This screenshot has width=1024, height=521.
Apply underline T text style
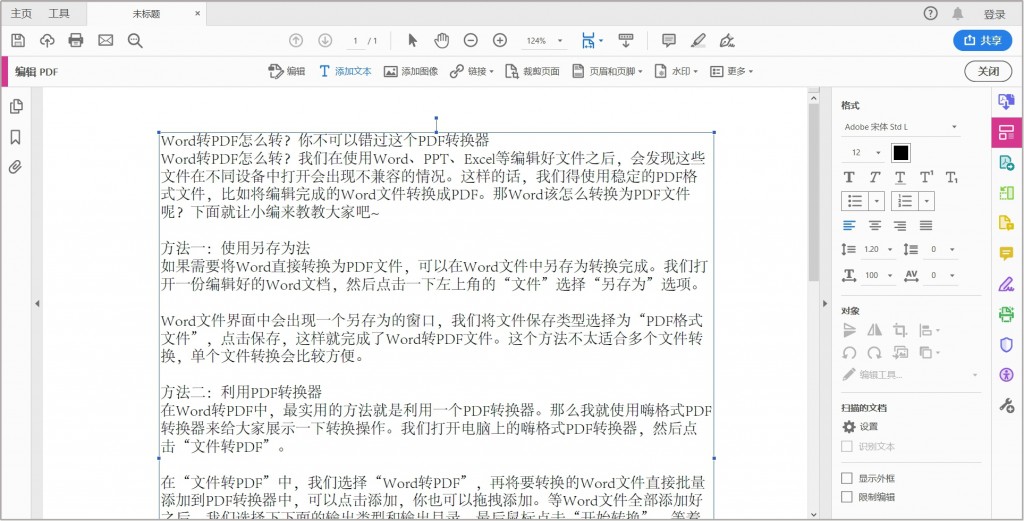(900, 177)
